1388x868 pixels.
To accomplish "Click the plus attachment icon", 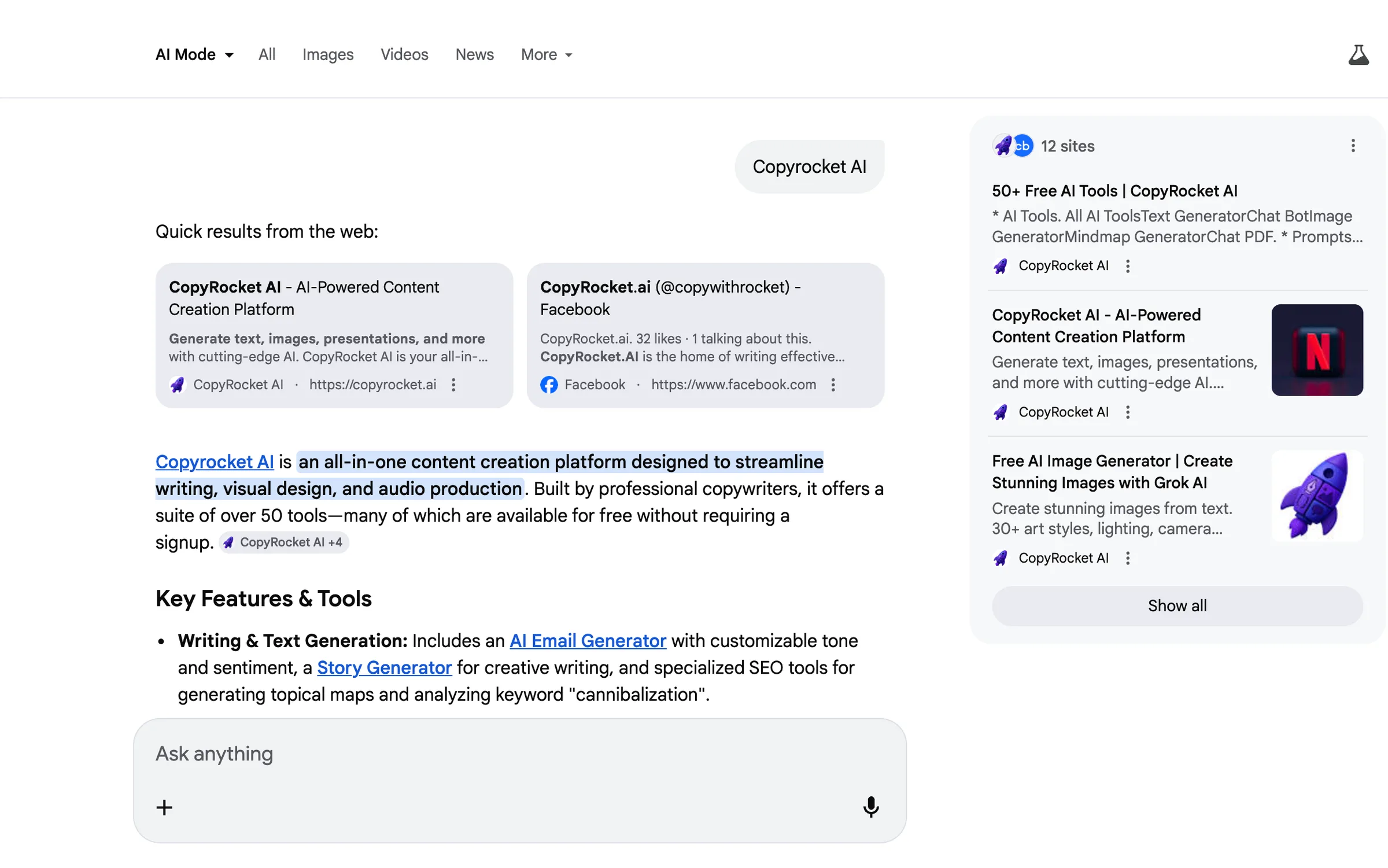I will (x=164, y=807).
